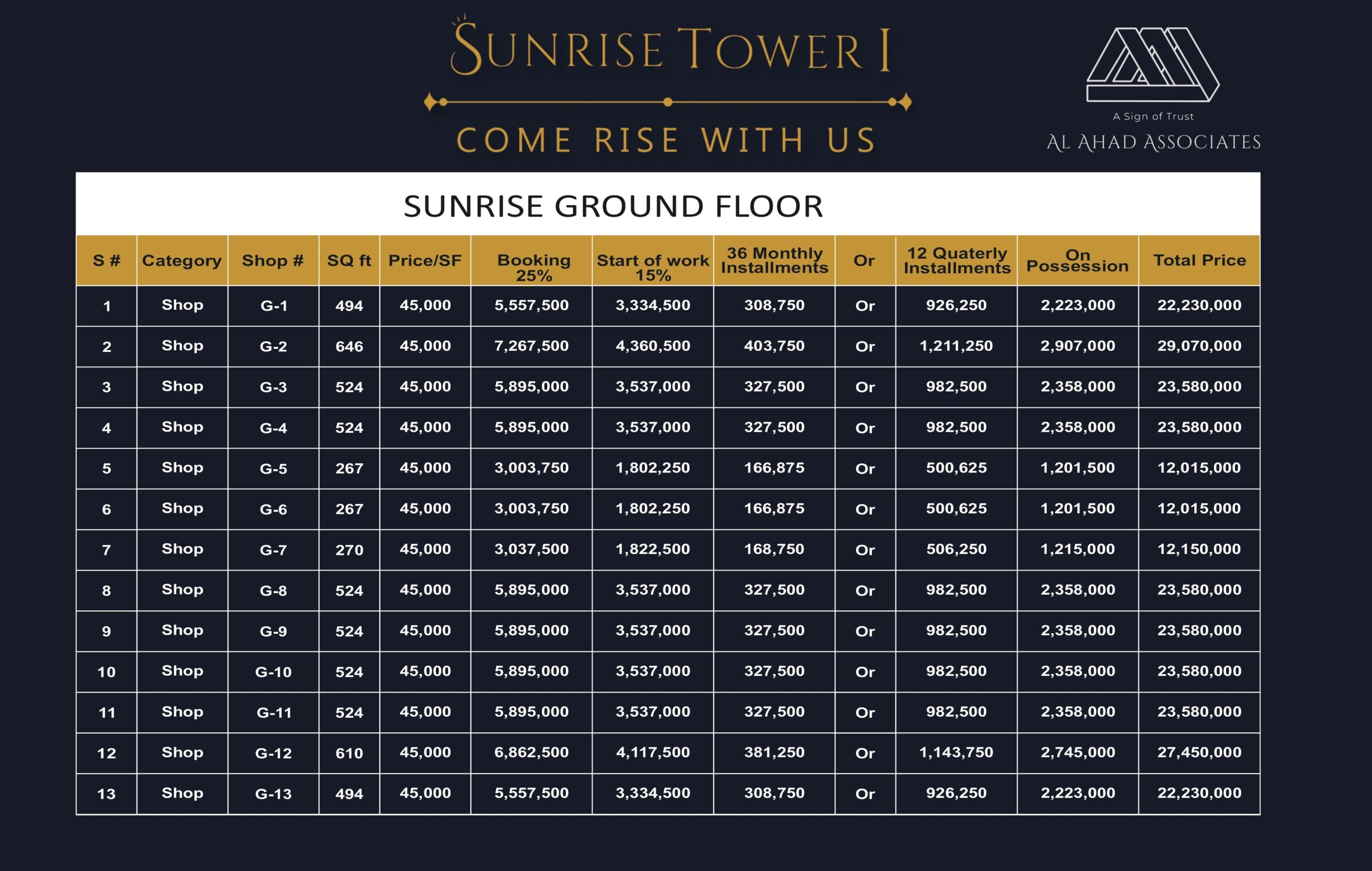Click booking amount 6,862,500

click(x=532, y=753)
